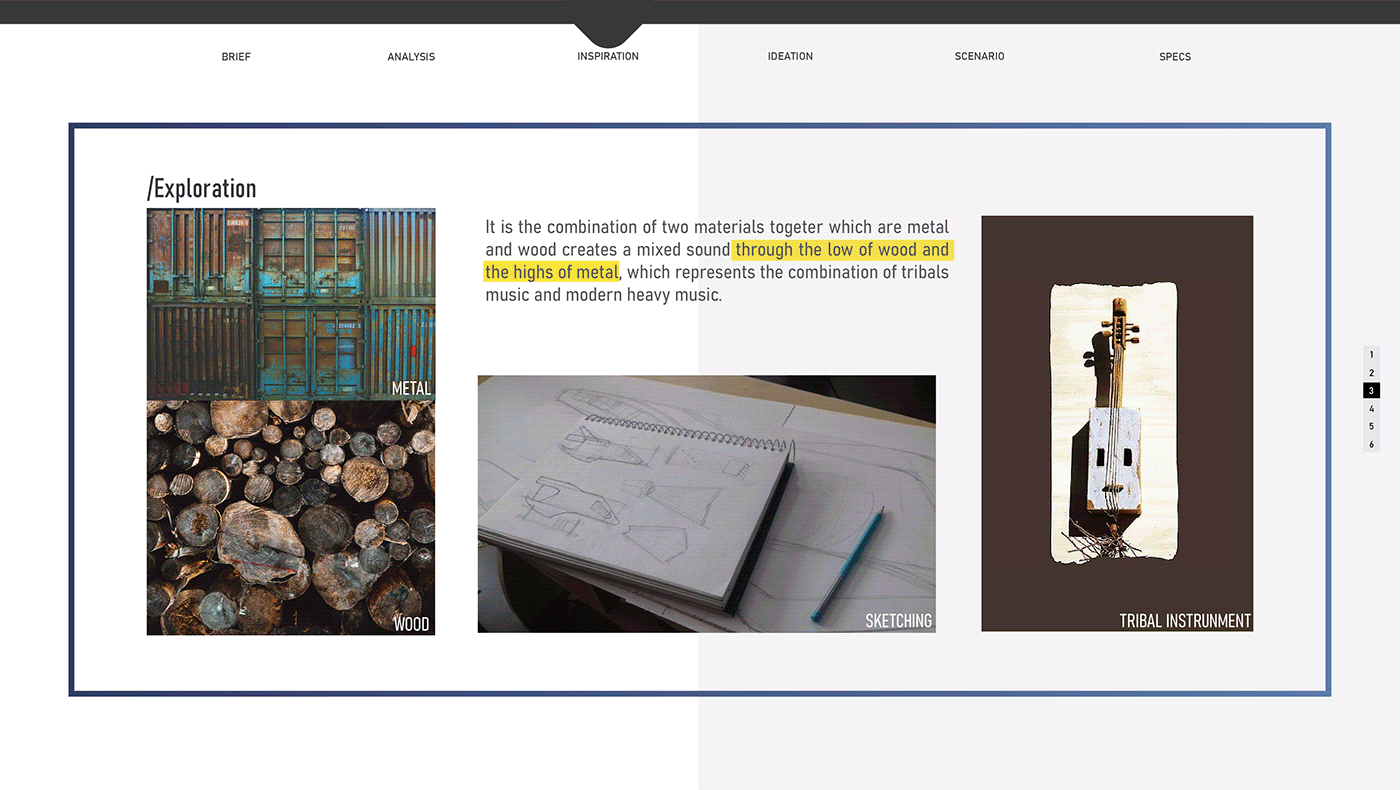Select the INSPIRATION tab

(608, 56)
